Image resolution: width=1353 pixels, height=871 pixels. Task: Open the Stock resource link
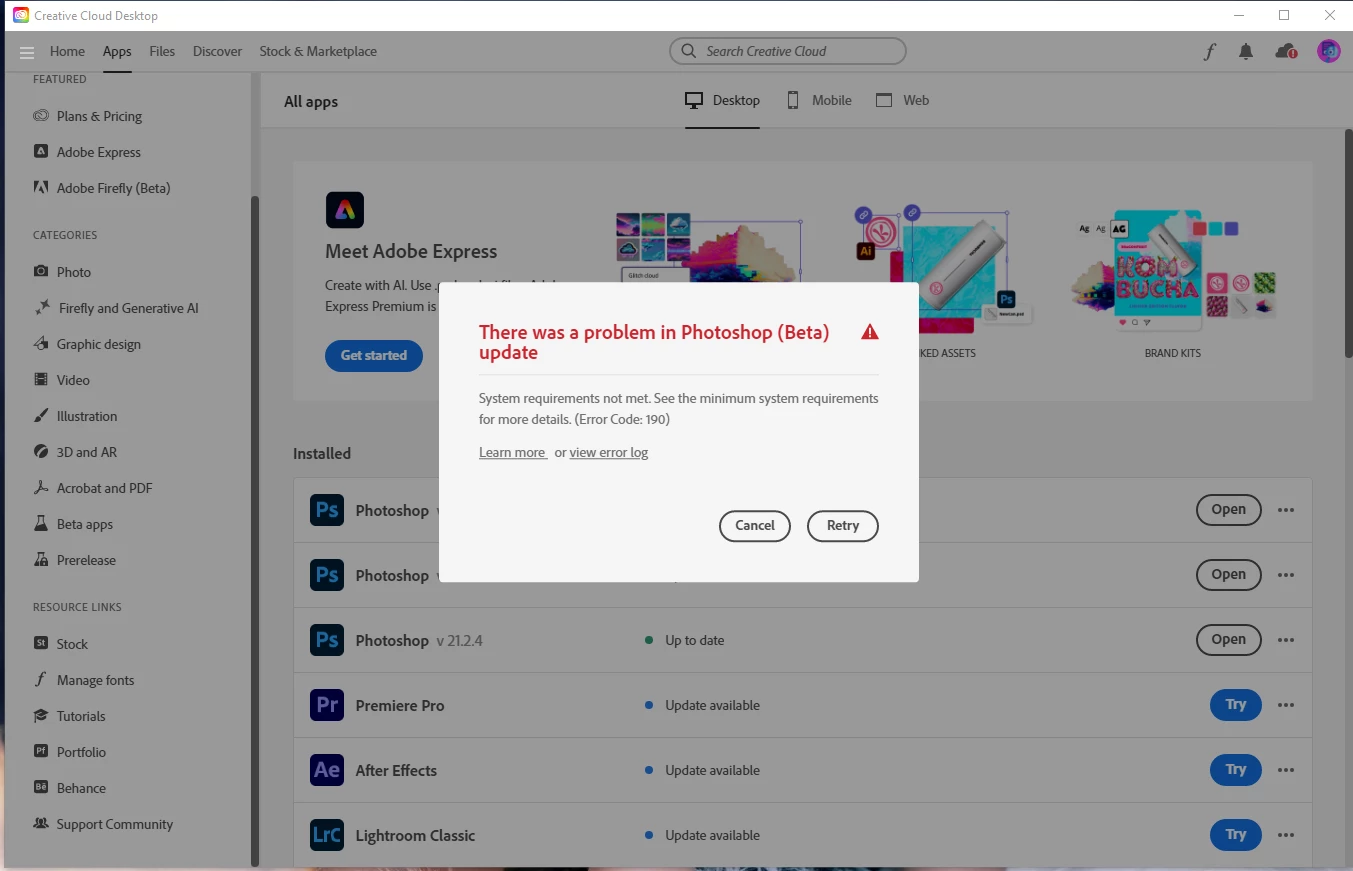coord(60,644)
